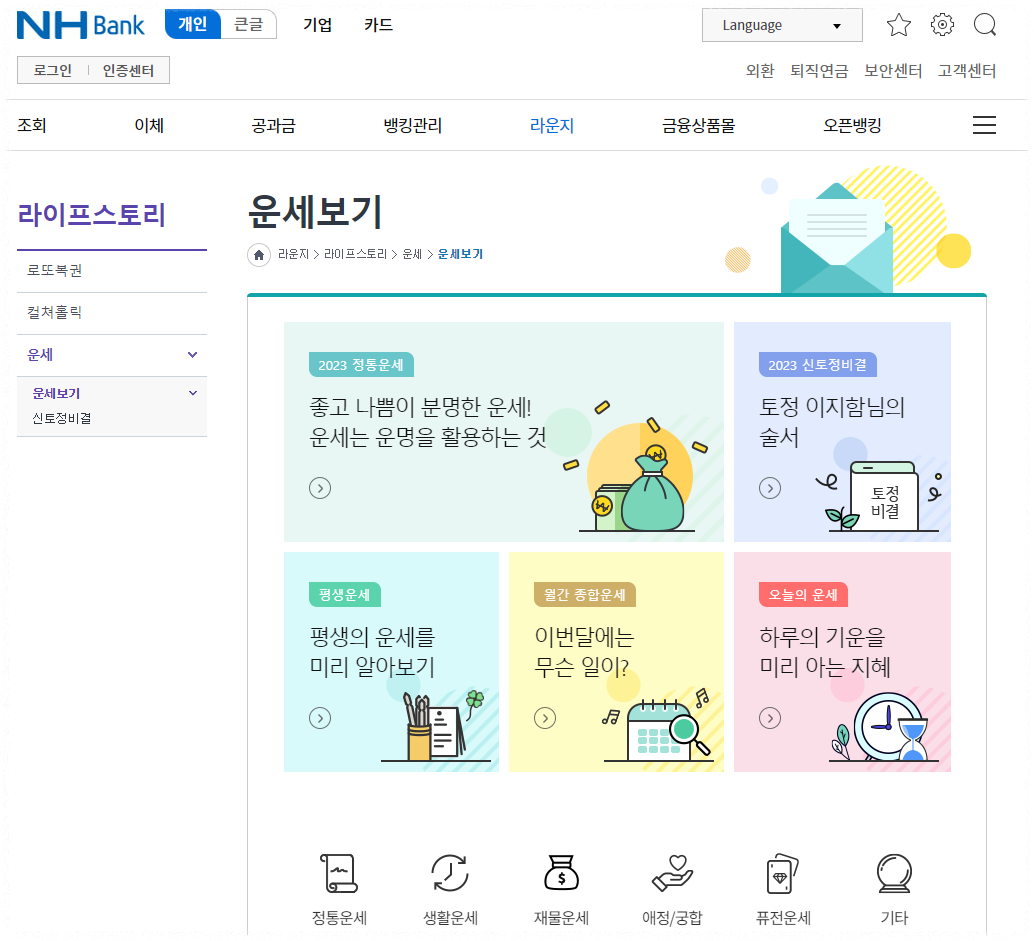Viewport: 1034px width, 941px height.
Task: Click the 월간 종합운세 badge
Action: (584, 595)
